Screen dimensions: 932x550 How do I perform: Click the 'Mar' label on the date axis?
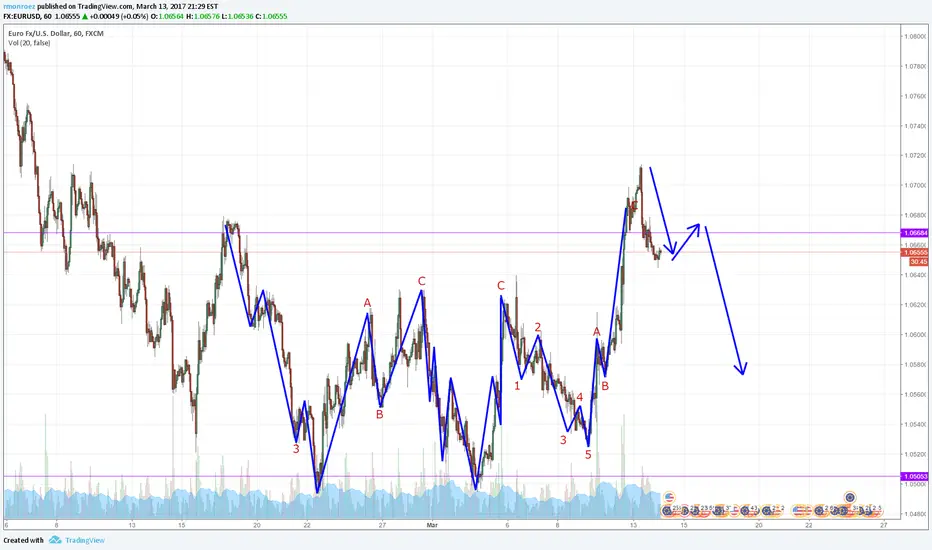click(432, 525)
